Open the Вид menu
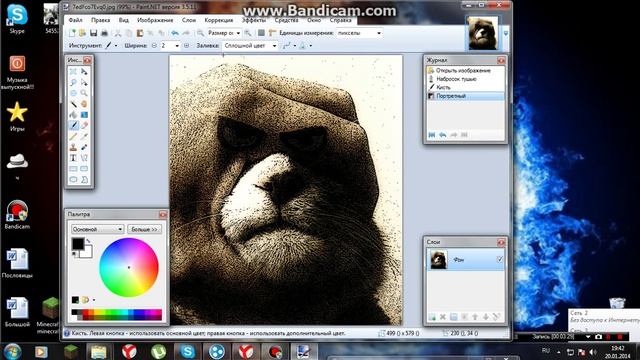This screenshot has height=360, width=640. pyautogui.click(x=124, y=20)
